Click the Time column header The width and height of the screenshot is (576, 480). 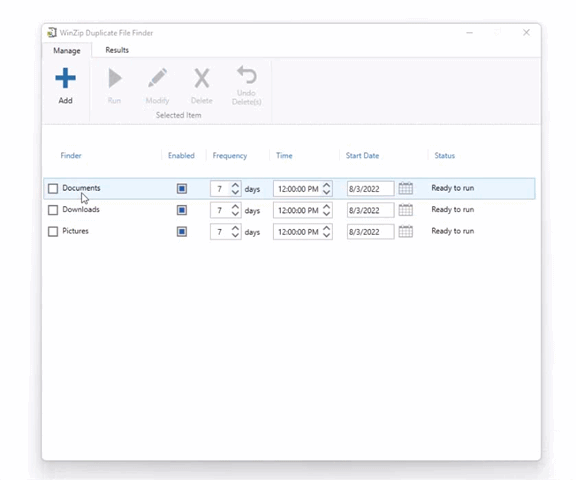pyautogui.click(x=284, y=155)
